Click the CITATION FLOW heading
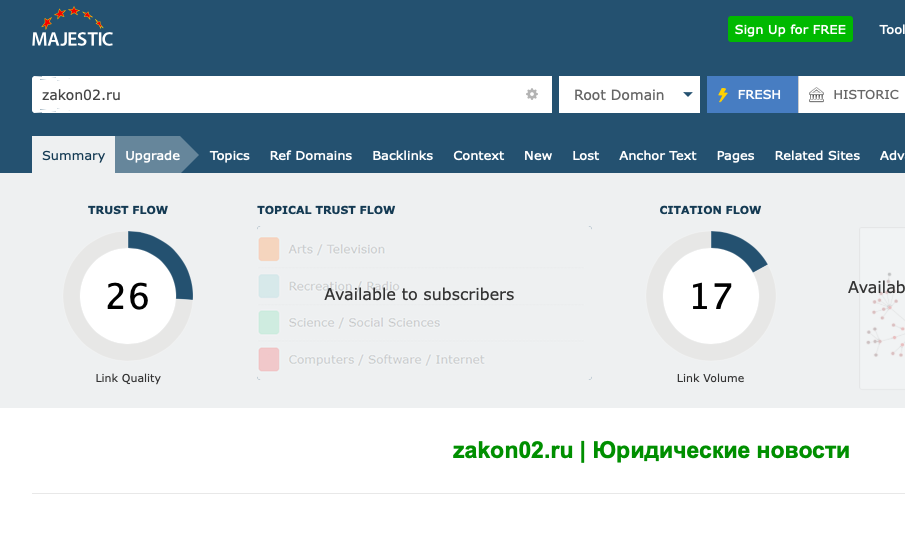 (710, 210)
